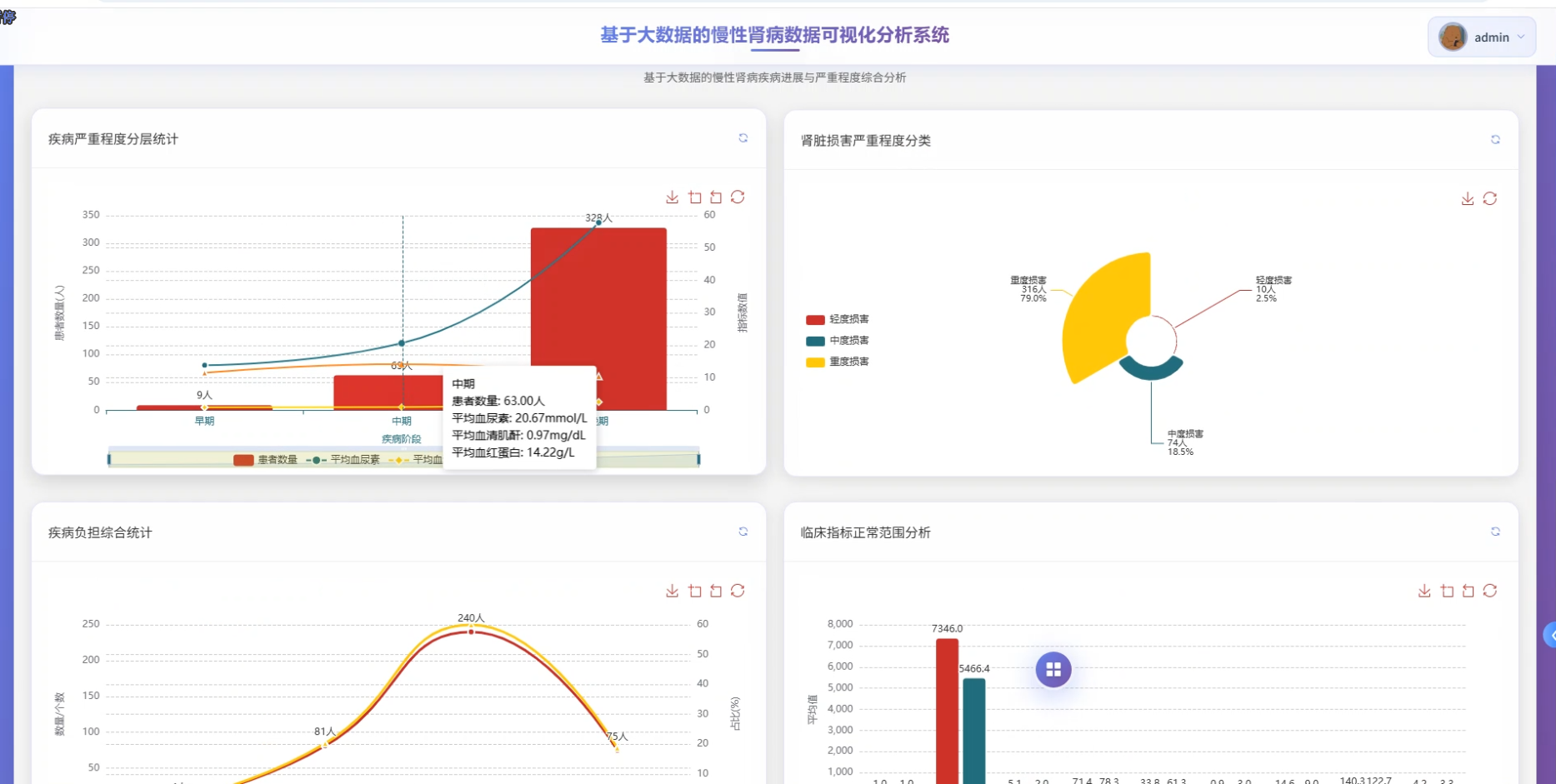Save the 疾病负担综合统计 chart as image
The height and width of the screenshot is (784, 1556).
point(673,591)
